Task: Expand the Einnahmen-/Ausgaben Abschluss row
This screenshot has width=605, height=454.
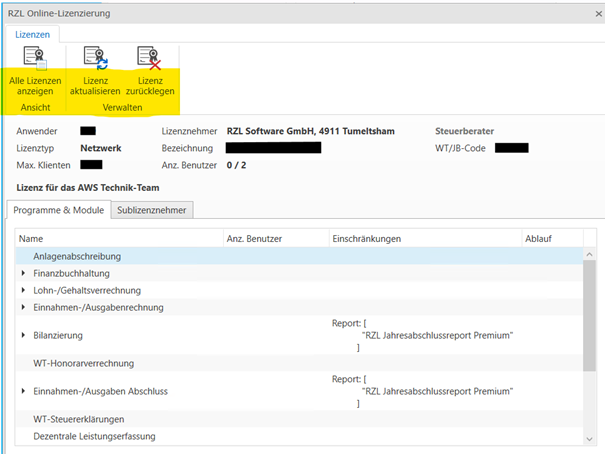Action: coord(23,391)
